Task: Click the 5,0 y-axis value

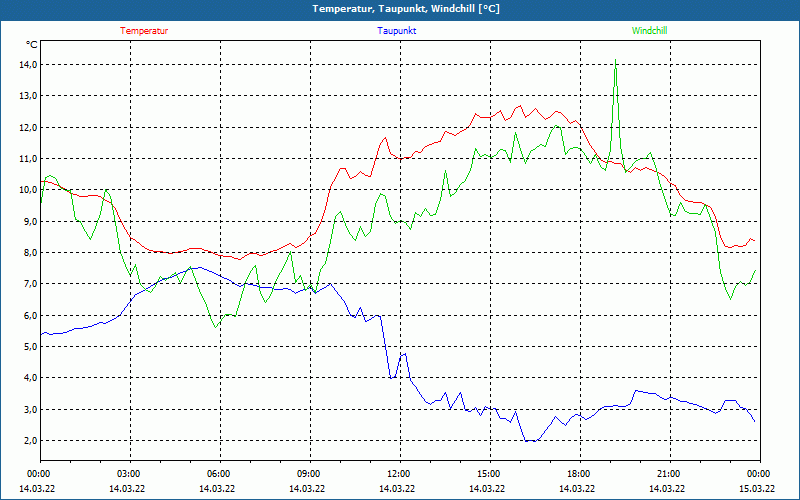Action: (x=30, y=346)
